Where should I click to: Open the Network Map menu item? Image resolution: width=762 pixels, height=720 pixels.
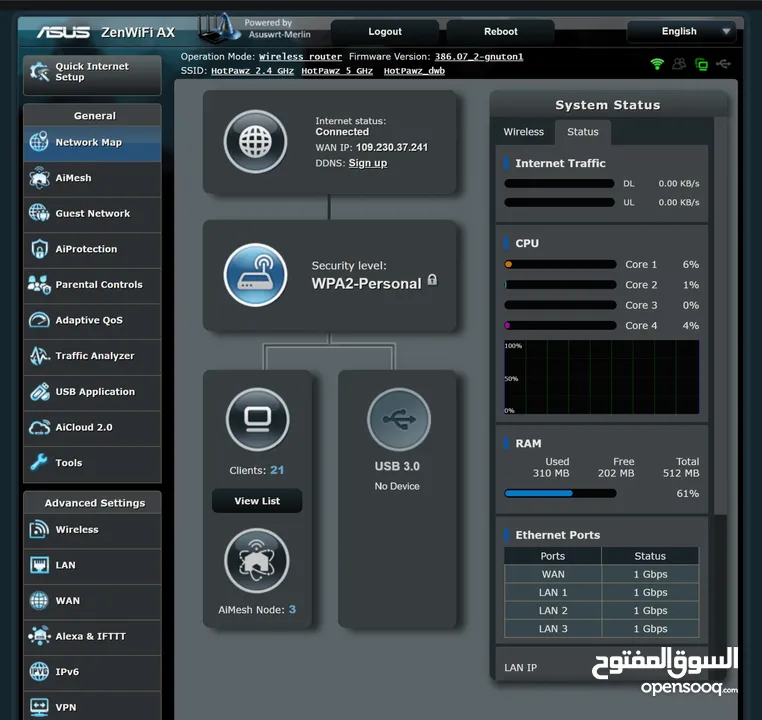92,144
